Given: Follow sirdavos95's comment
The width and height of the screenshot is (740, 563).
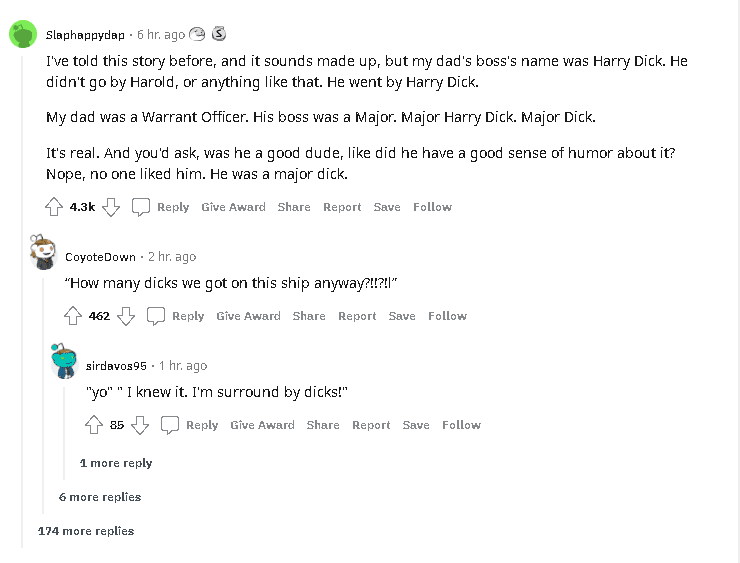Looking at the screenshot, I should [462, 425].
